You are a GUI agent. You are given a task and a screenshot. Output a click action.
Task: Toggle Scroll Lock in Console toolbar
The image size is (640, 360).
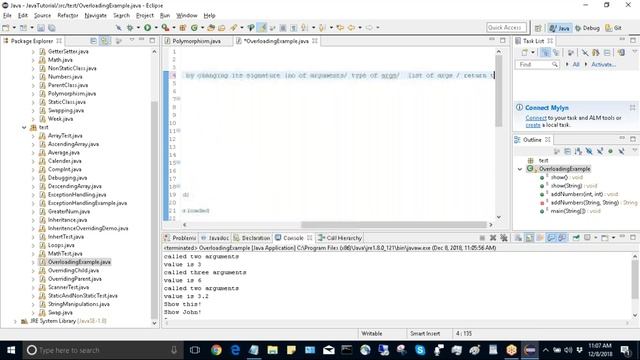tap(529, 238)
